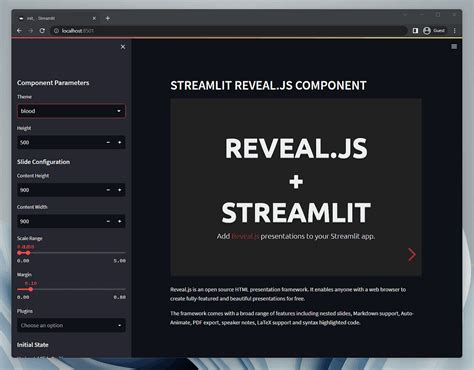Click the Content Width input field

click(x=60, y=221)
